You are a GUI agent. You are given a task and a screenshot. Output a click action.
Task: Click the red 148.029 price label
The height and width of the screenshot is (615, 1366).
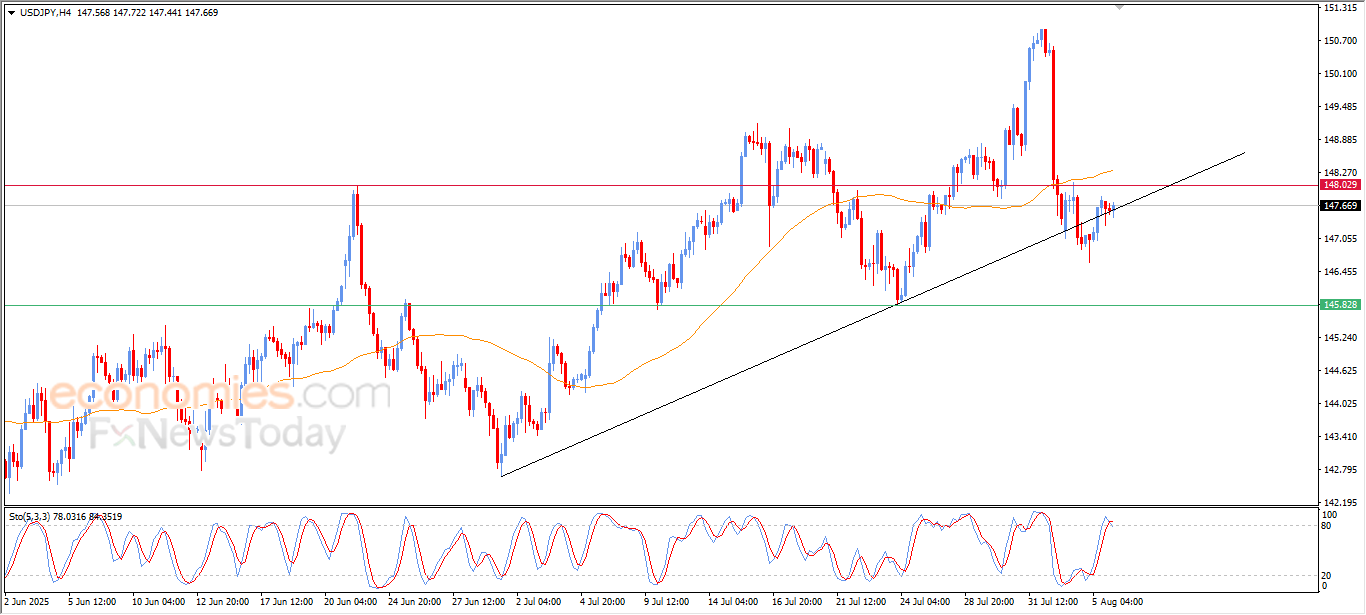[1339, 185]
